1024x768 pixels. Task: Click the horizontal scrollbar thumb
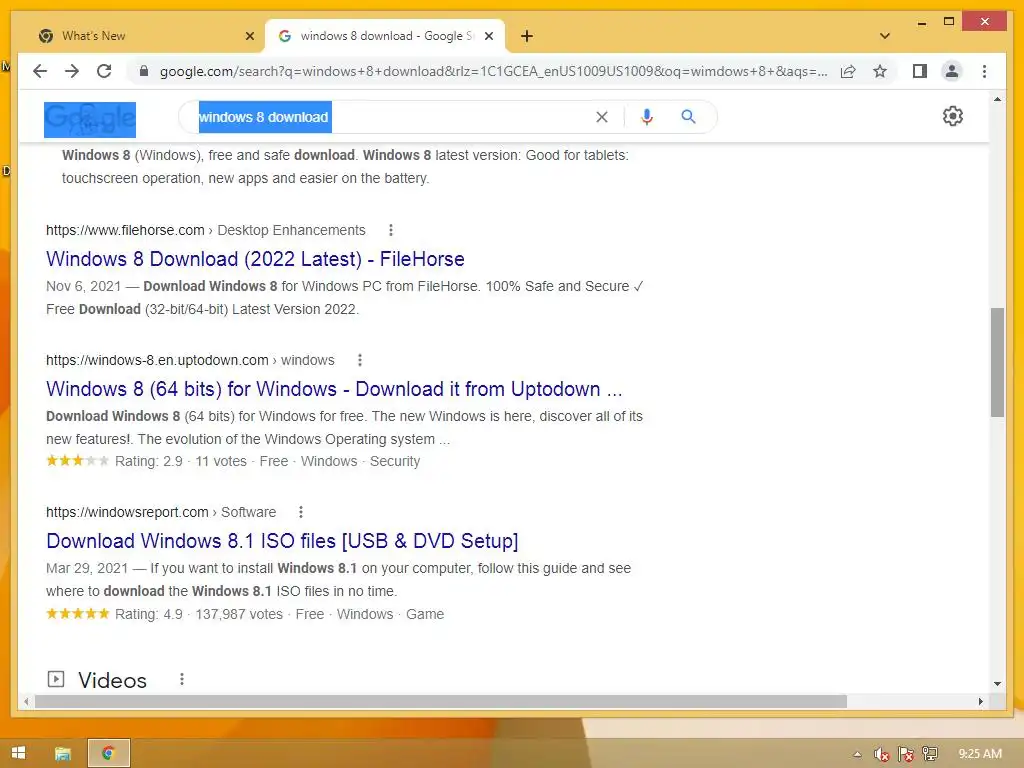(x=441, y=701)
